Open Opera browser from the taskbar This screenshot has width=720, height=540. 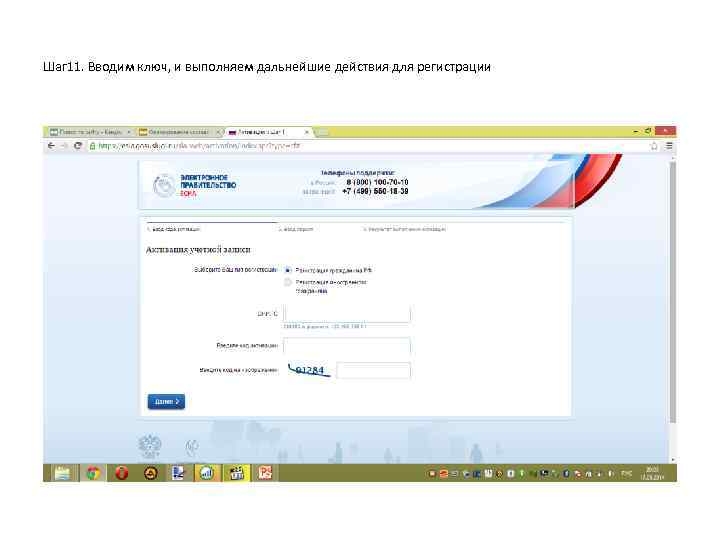click(122, 473)
